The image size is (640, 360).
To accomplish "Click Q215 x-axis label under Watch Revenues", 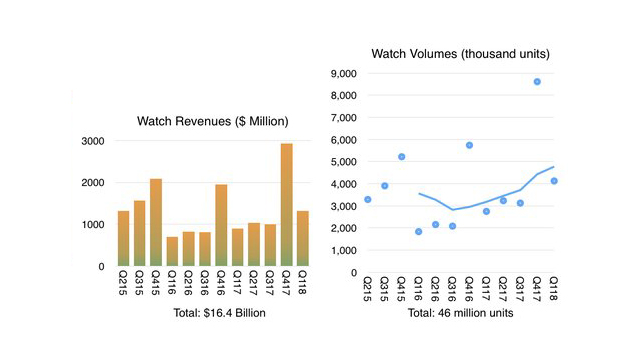I will coord(123,282).
